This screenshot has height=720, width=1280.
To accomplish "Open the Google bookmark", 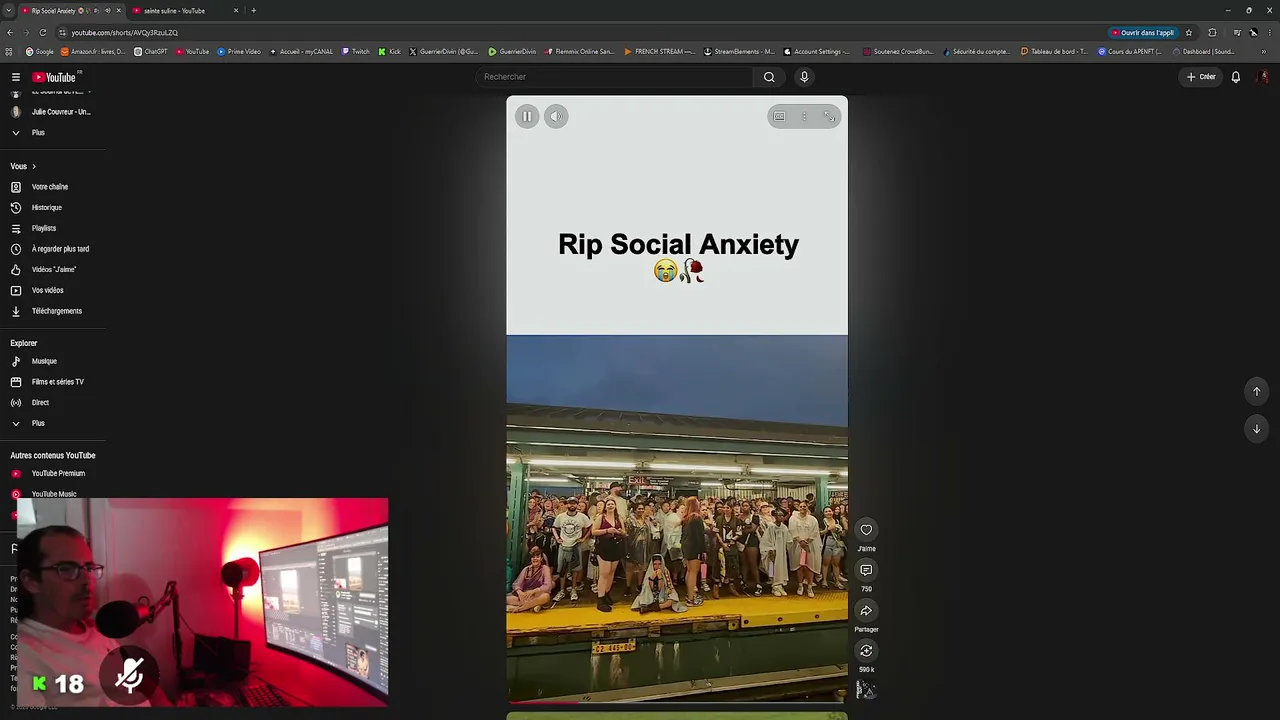I will [x=40, y=52].
